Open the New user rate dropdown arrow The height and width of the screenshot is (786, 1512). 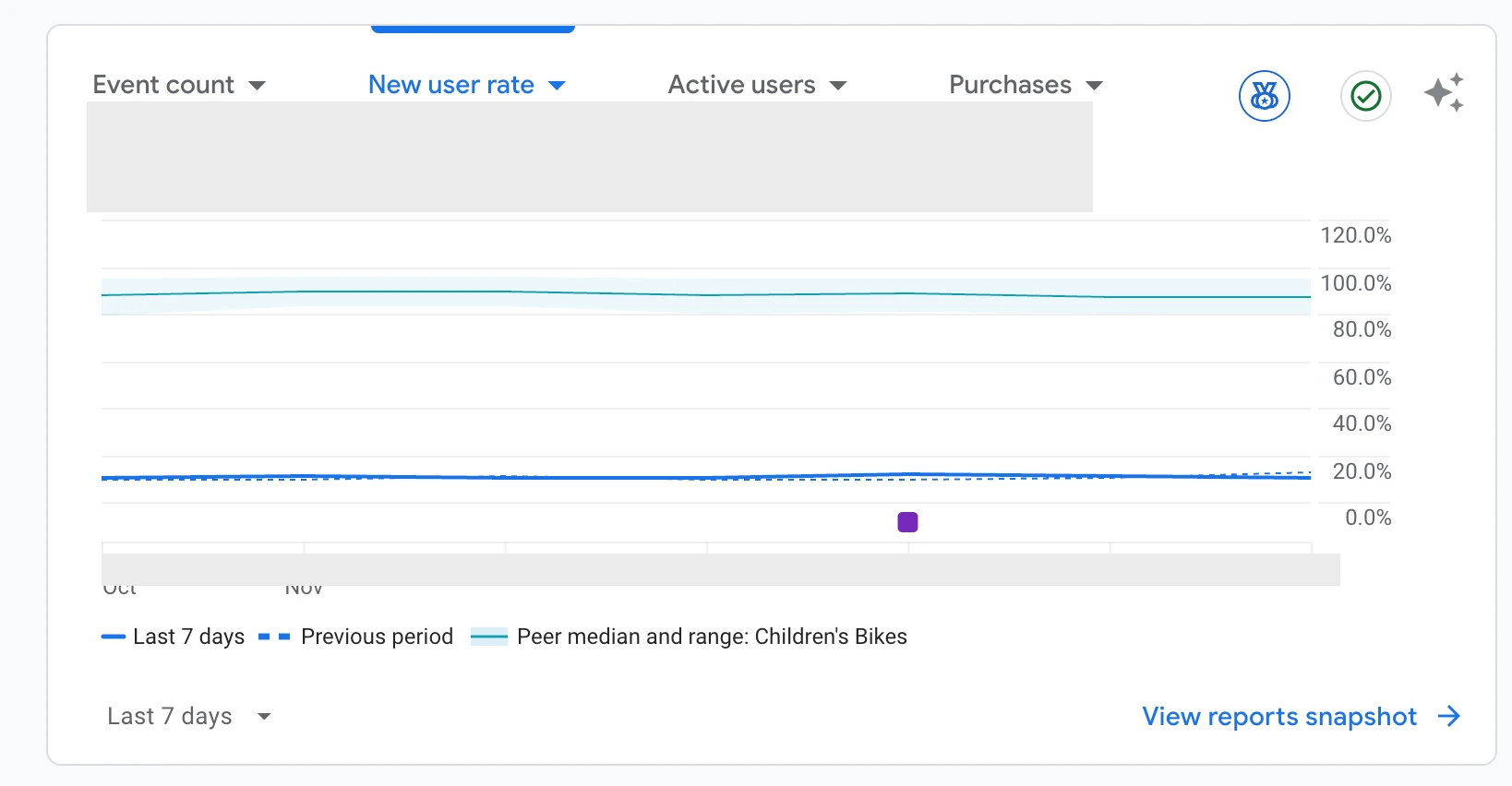click(x=557, y=86)
